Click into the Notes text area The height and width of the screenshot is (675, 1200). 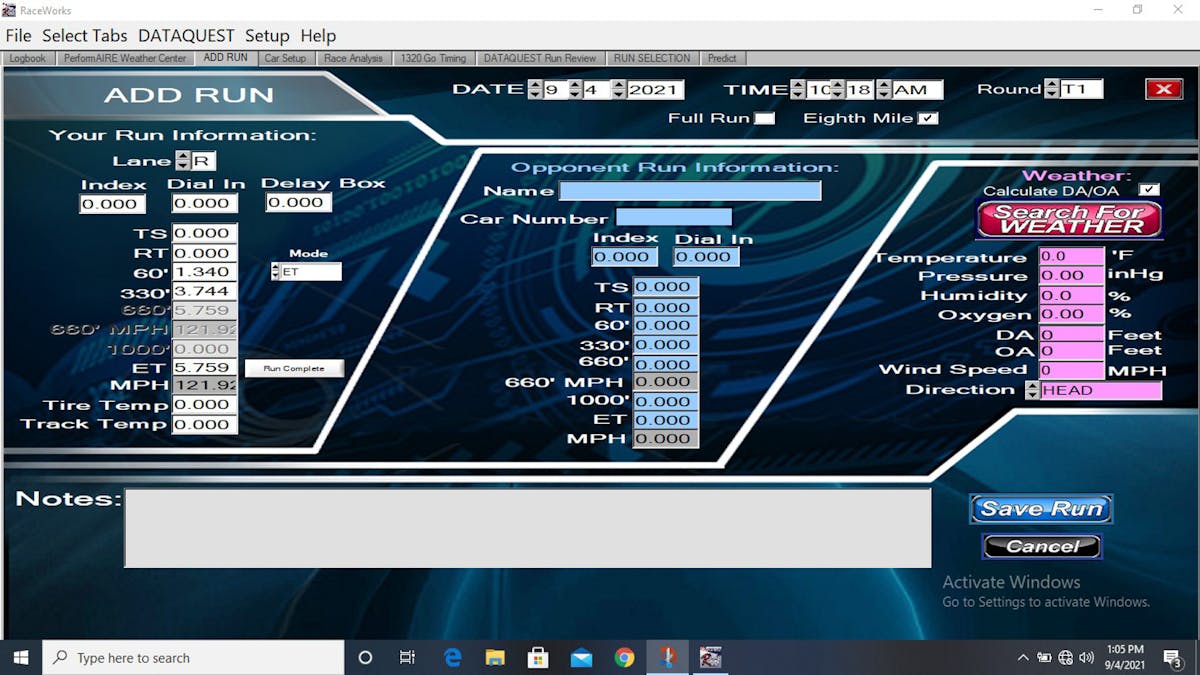pos(527,528)
